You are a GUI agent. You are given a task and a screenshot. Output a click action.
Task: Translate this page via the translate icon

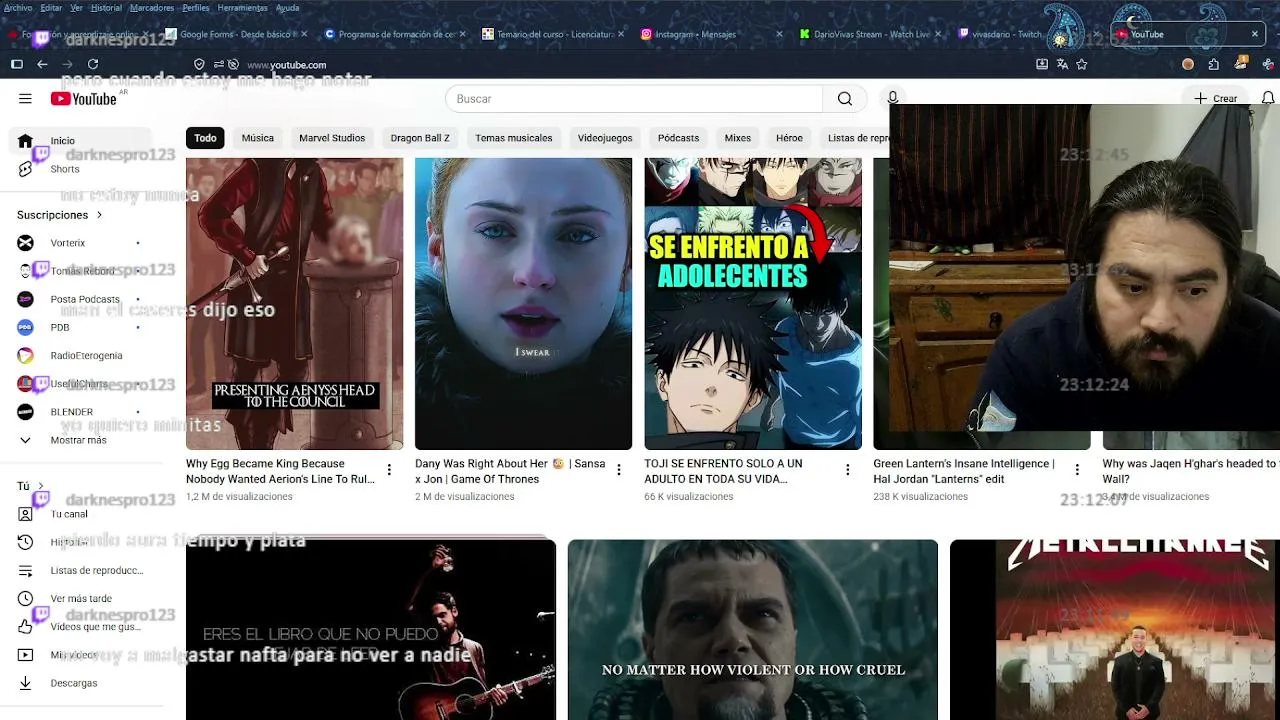click(1062, 64)
